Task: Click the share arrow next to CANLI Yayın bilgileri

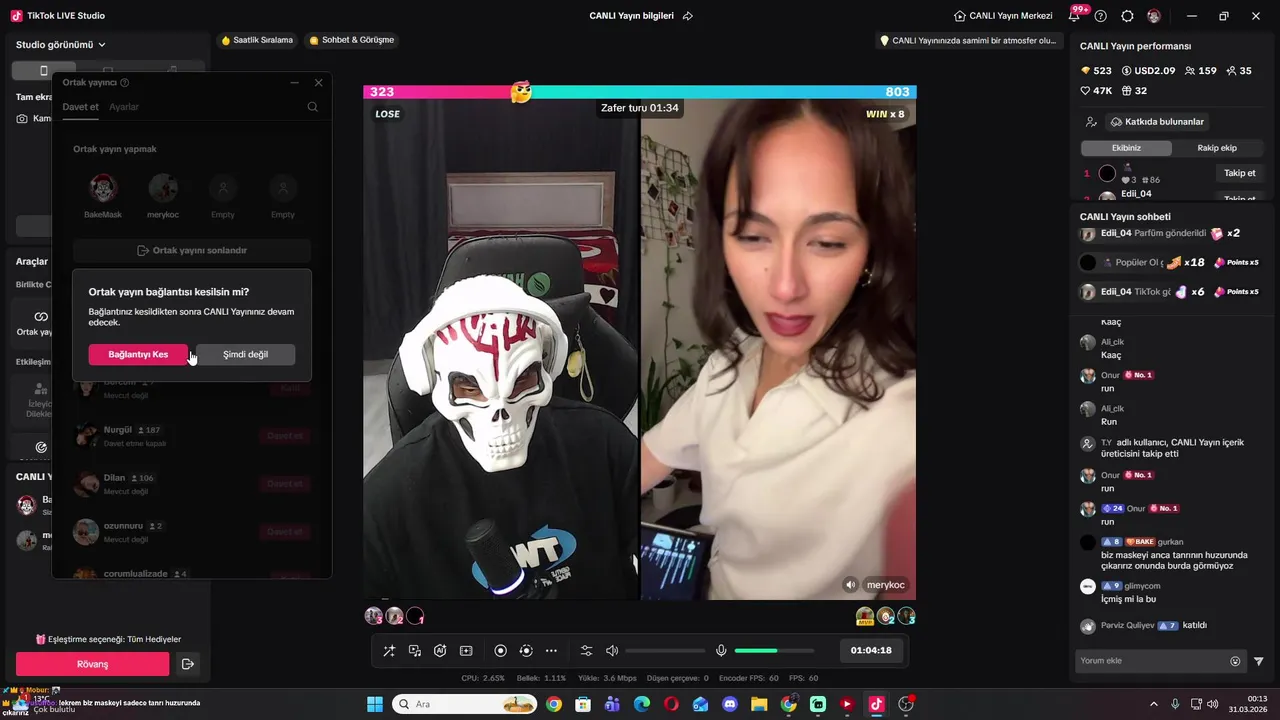Action: (688, 16)
